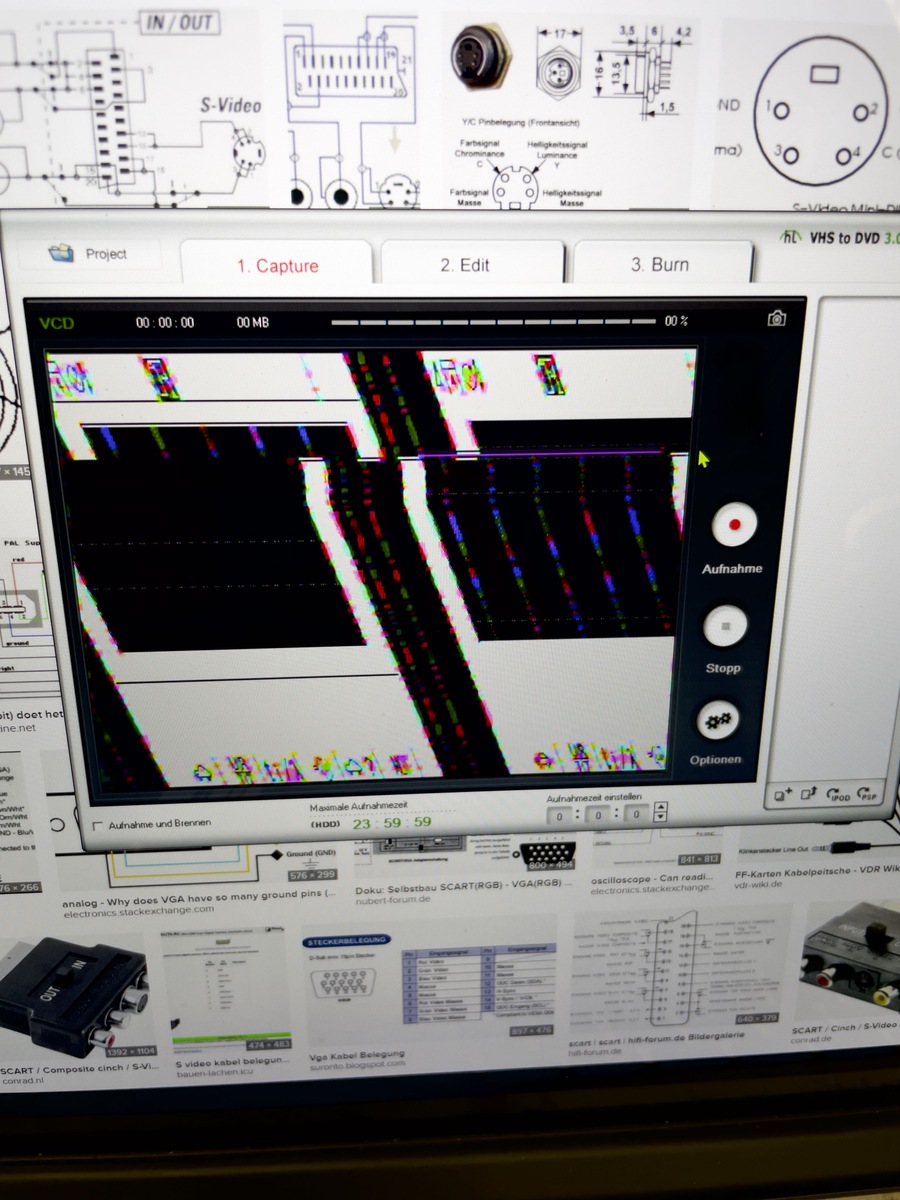Click the 00:00:00 elapsed time counter
Image resolution: width=900 pixels, height=1200 pixels.
coord(166,322)
